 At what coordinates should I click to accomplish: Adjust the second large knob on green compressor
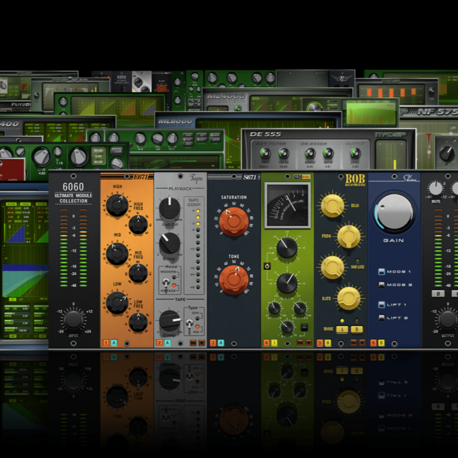click(287, 283)
